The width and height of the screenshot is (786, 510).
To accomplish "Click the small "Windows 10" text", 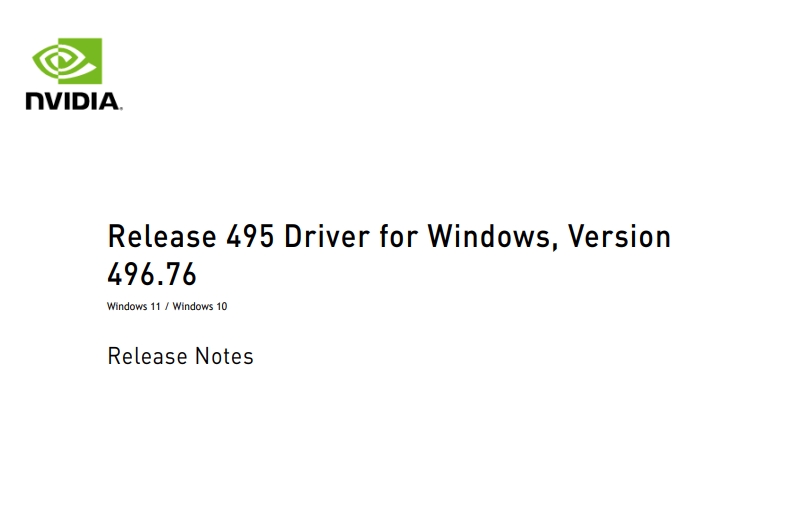I will point(200,306).
